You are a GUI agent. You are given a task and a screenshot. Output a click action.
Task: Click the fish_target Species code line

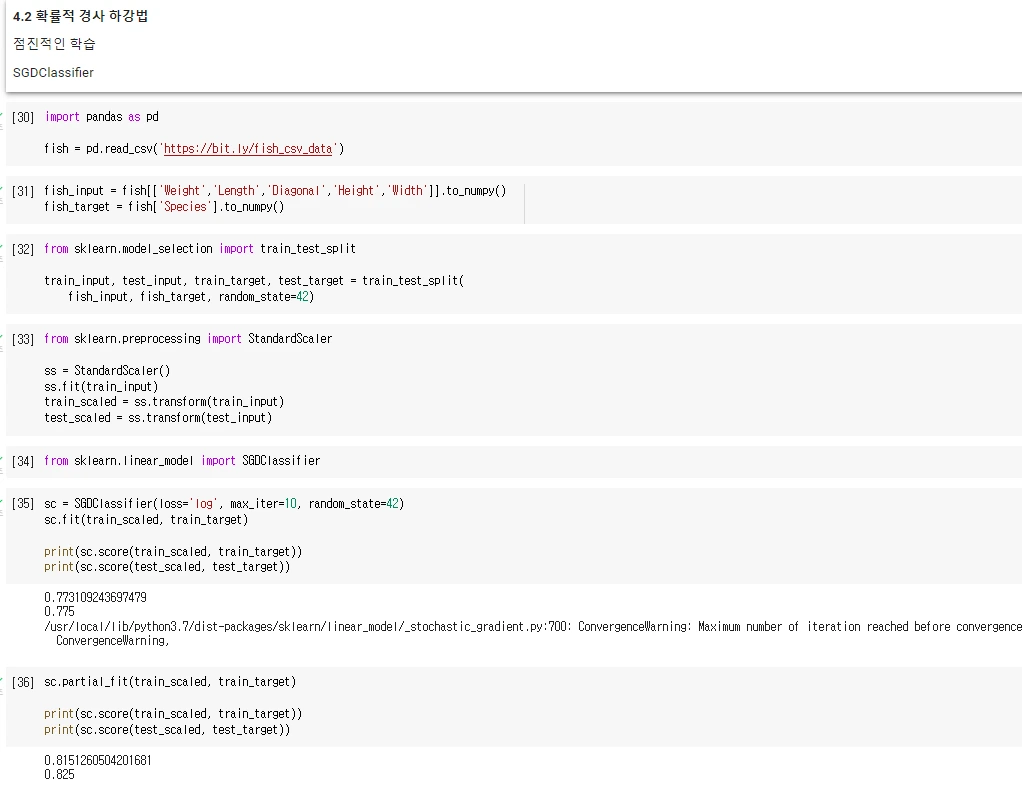click(x=164, y=207)
